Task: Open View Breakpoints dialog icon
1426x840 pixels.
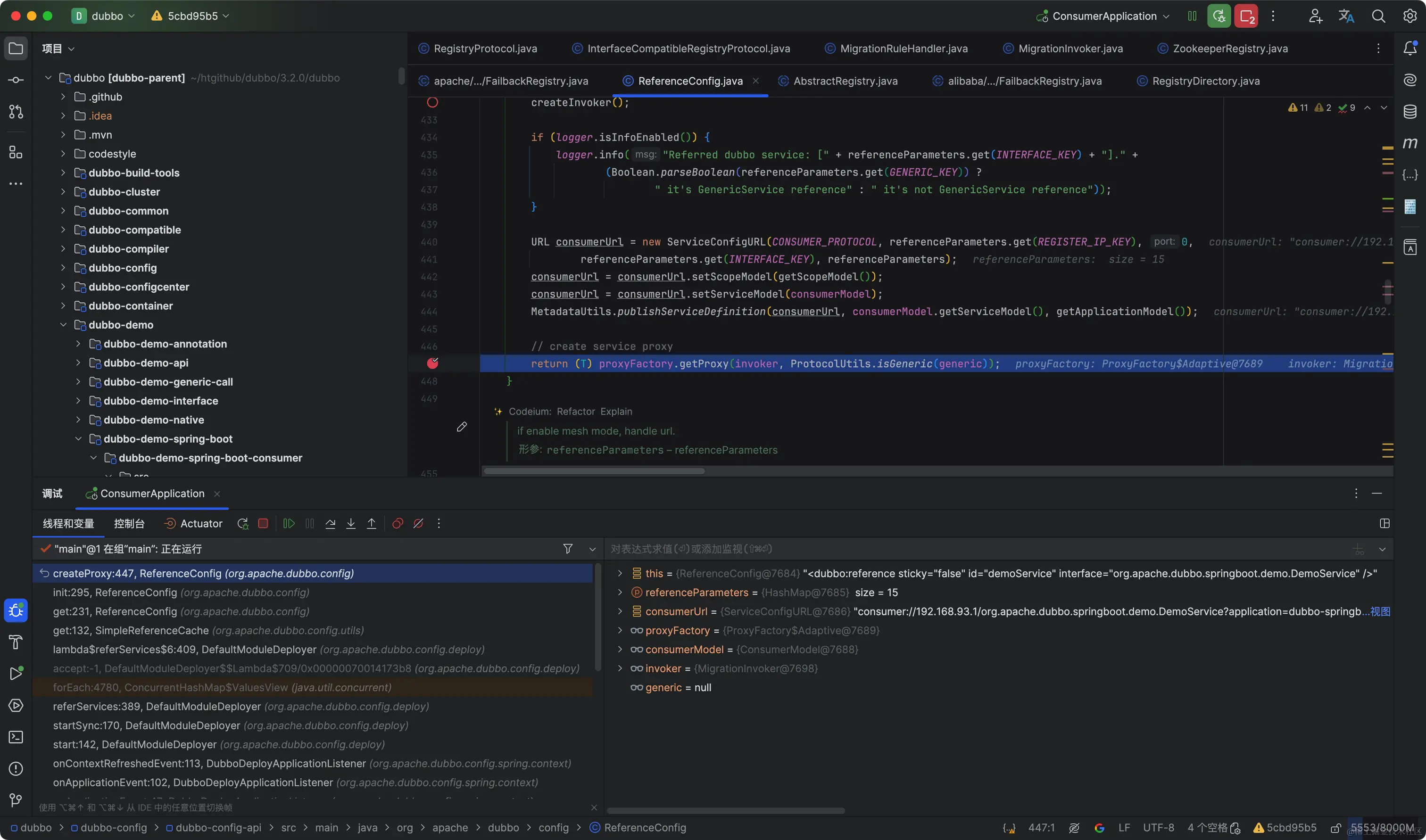Action: 398,524
